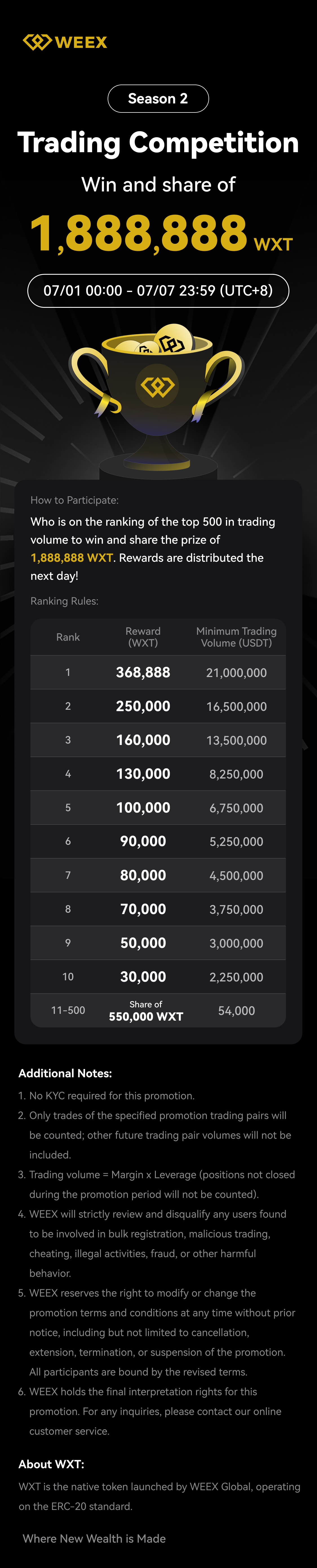Click the About WXT heading

pos(51,1464)
